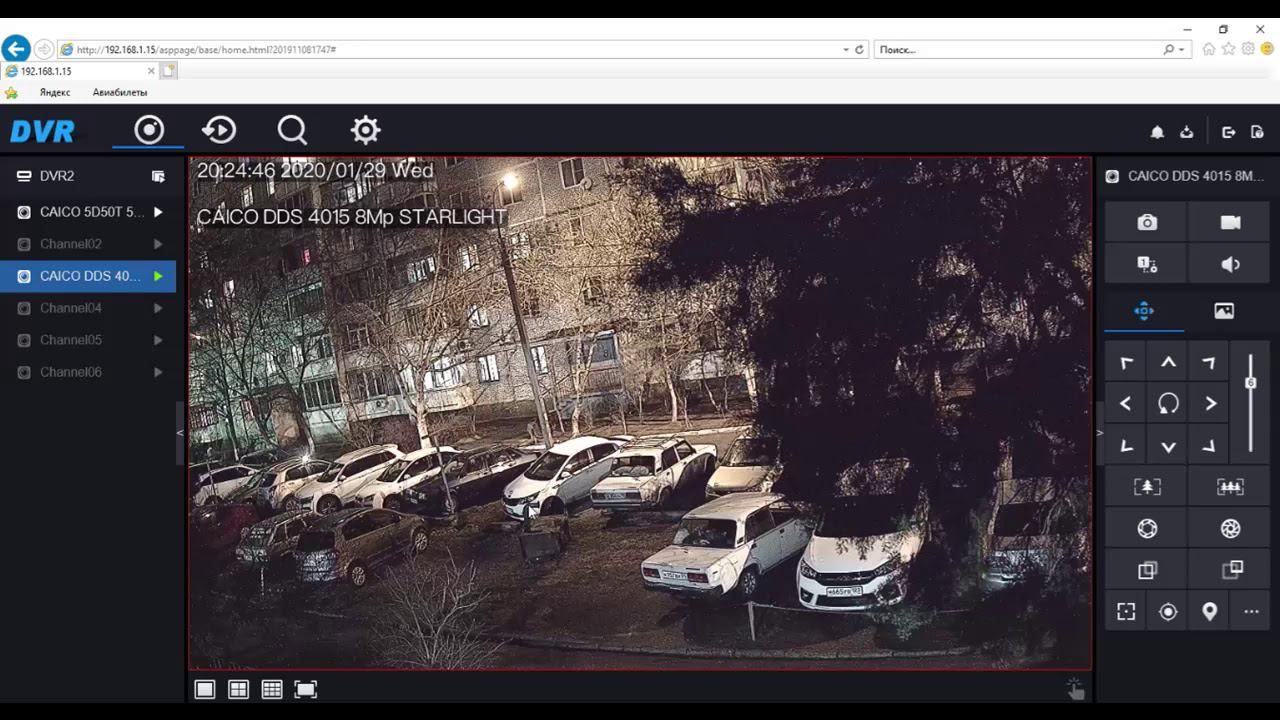Viewport: 1280px width, 720px height.
Task: Switch stream type icon
Action: pyautogui.click(x=1147, y=264)
